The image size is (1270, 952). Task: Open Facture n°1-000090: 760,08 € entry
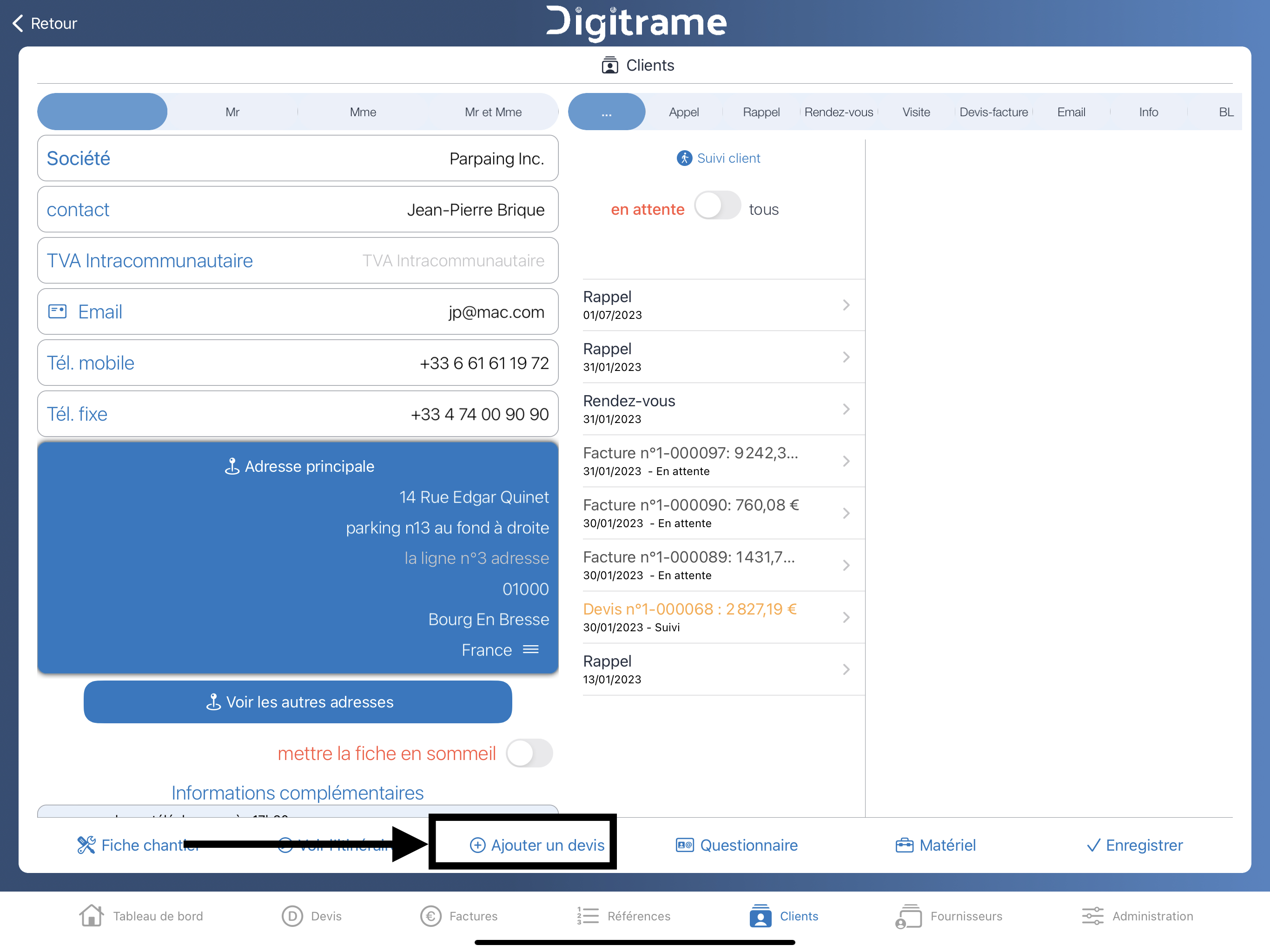click(724, 513)
